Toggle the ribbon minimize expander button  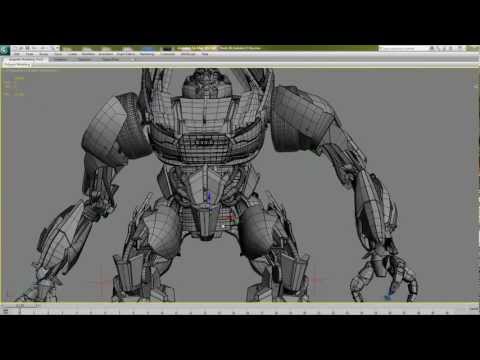[x=132, y=60]
